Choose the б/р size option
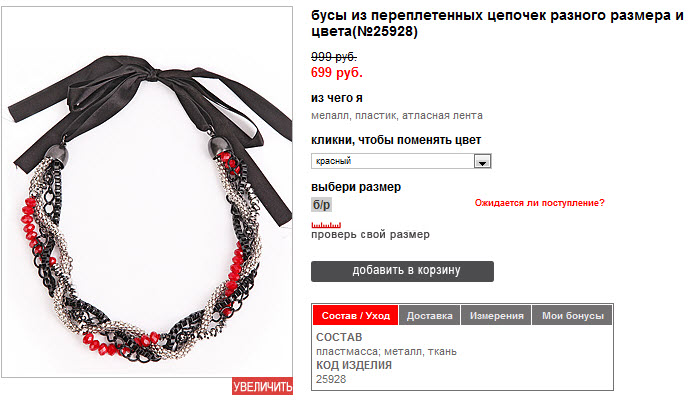This screenshot has height=409, width=691. pos(321,205)
